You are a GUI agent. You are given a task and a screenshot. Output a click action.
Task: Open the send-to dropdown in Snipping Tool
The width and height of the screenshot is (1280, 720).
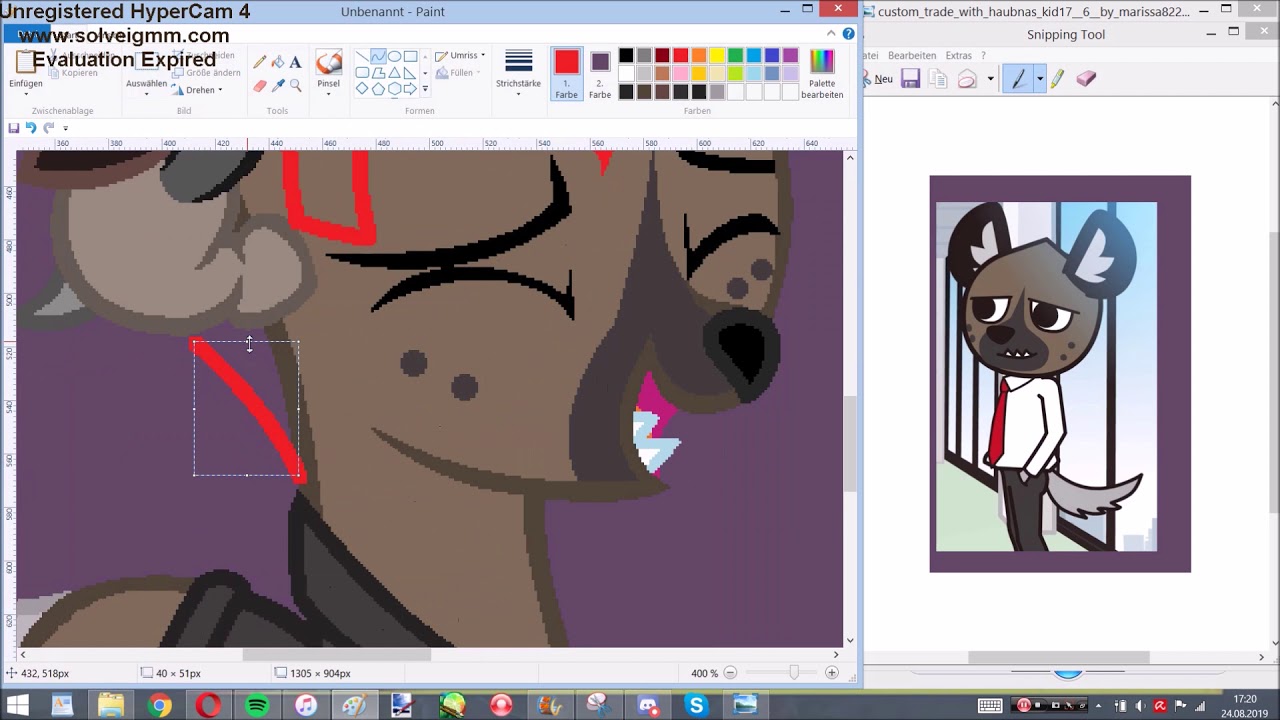pos(990,79)
